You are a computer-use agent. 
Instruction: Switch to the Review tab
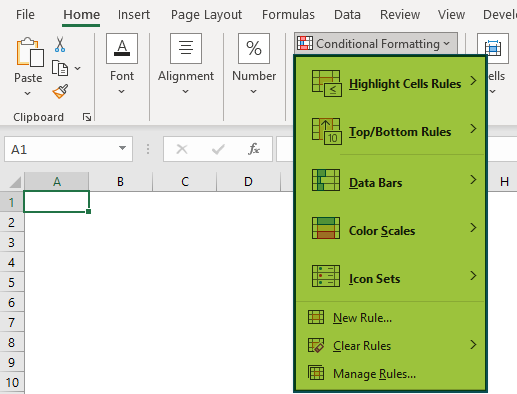(400, 15)
